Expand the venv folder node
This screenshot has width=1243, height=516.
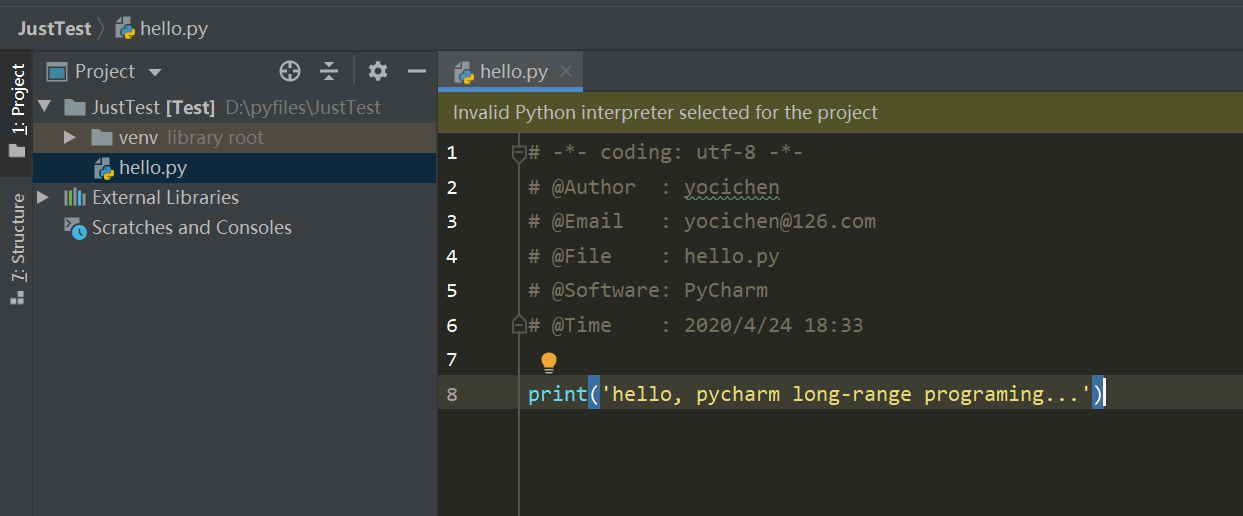(x=69, y=137)
